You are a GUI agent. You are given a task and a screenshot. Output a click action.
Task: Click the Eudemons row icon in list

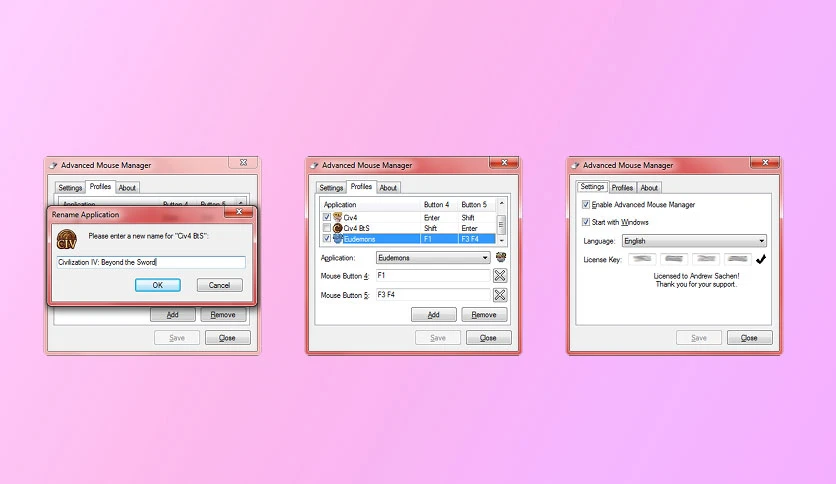[x=337, y=239]
